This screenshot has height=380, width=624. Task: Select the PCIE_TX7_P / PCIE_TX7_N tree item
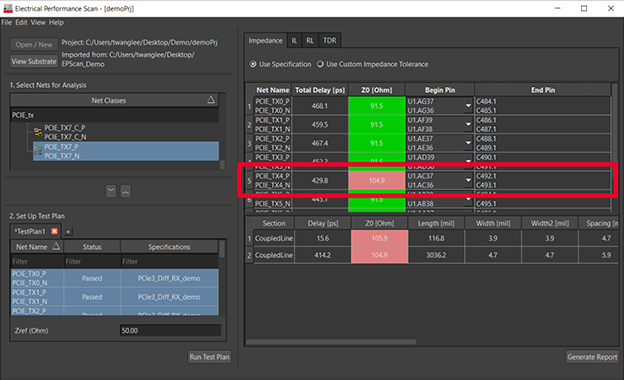coord(126,151)
